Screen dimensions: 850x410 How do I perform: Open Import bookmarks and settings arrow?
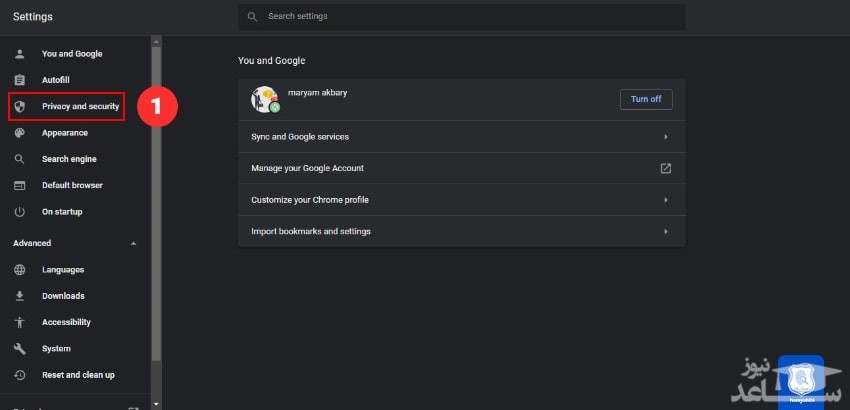(x=665, y=232)
